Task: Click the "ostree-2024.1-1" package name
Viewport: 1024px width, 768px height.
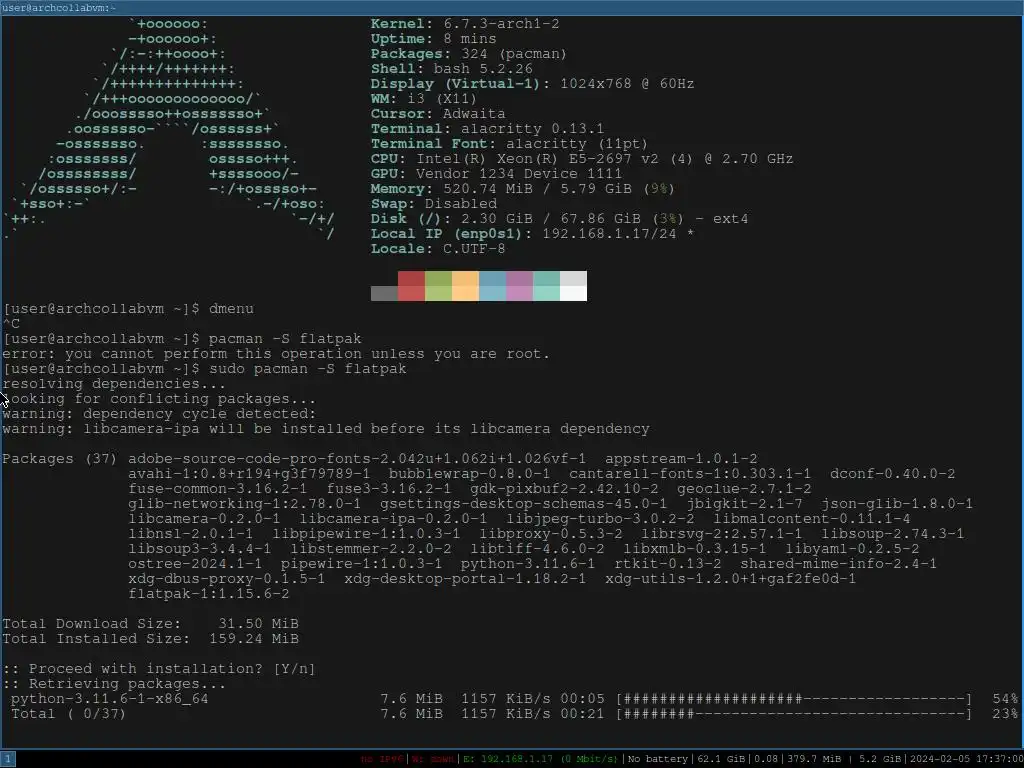Action: point(195,564)
